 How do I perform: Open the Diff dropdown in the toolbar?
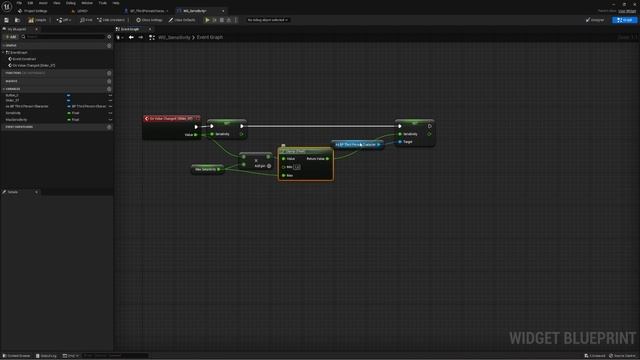64,20
